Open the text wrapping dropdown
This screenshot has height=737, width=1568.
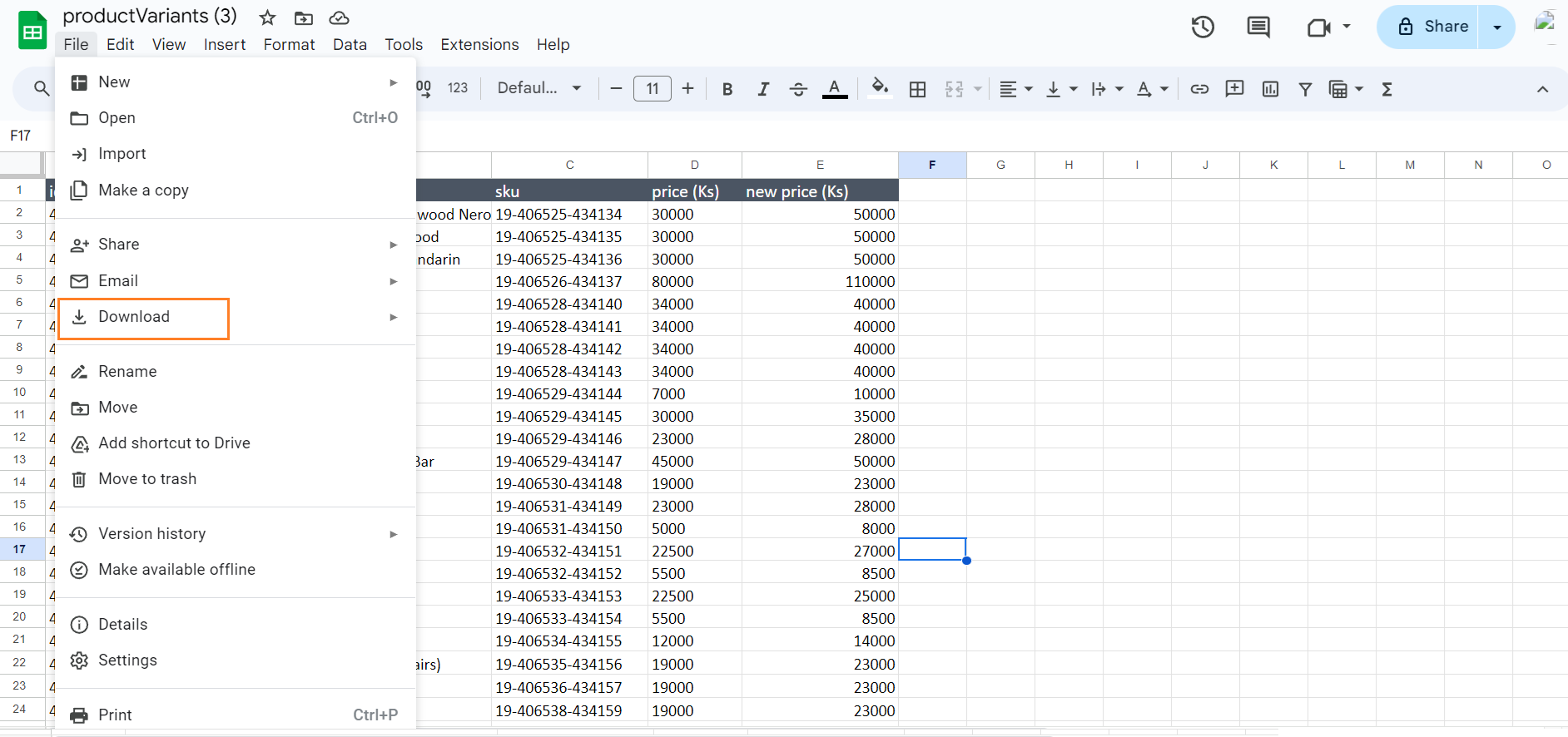click(x=1107, y=89)
